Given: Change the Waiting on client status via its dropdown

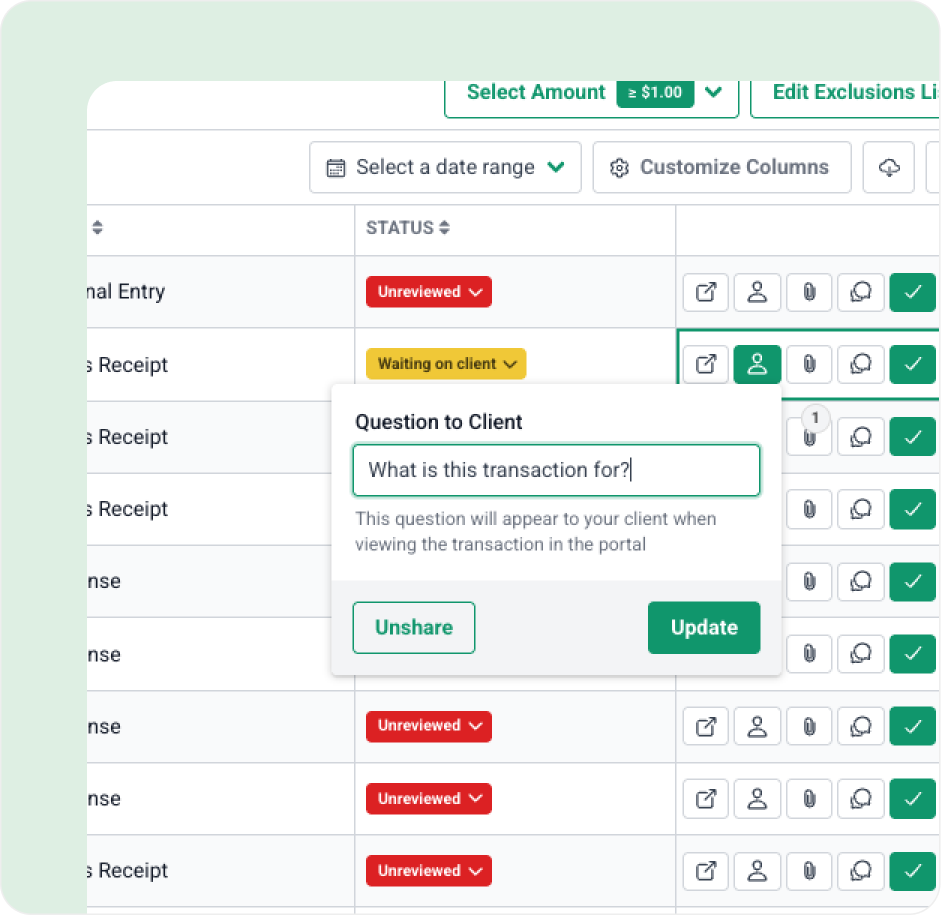Looking at the screenshot, I should tap(446, 364).
